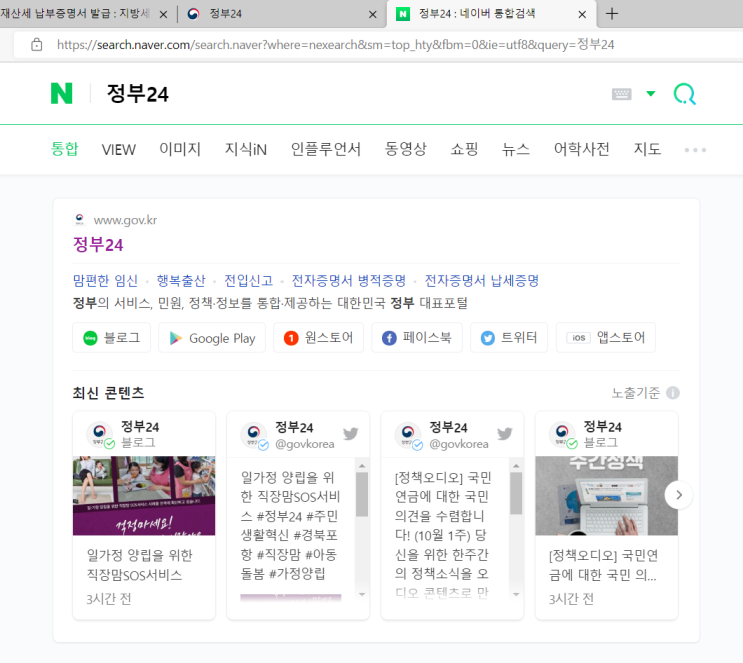Click the Twitter bird on the 일가정 양립 card

(351, 433)
